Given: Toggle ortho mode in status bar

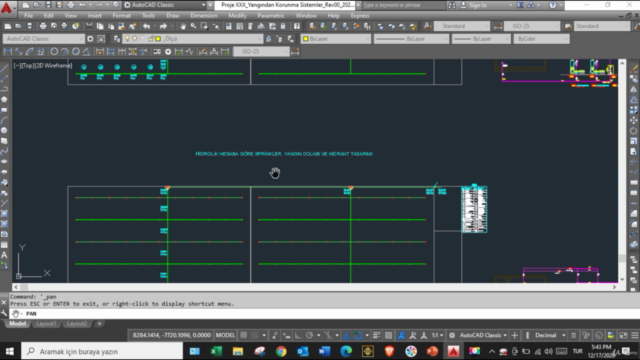Looking at the screenshot, I should [298, 336].
